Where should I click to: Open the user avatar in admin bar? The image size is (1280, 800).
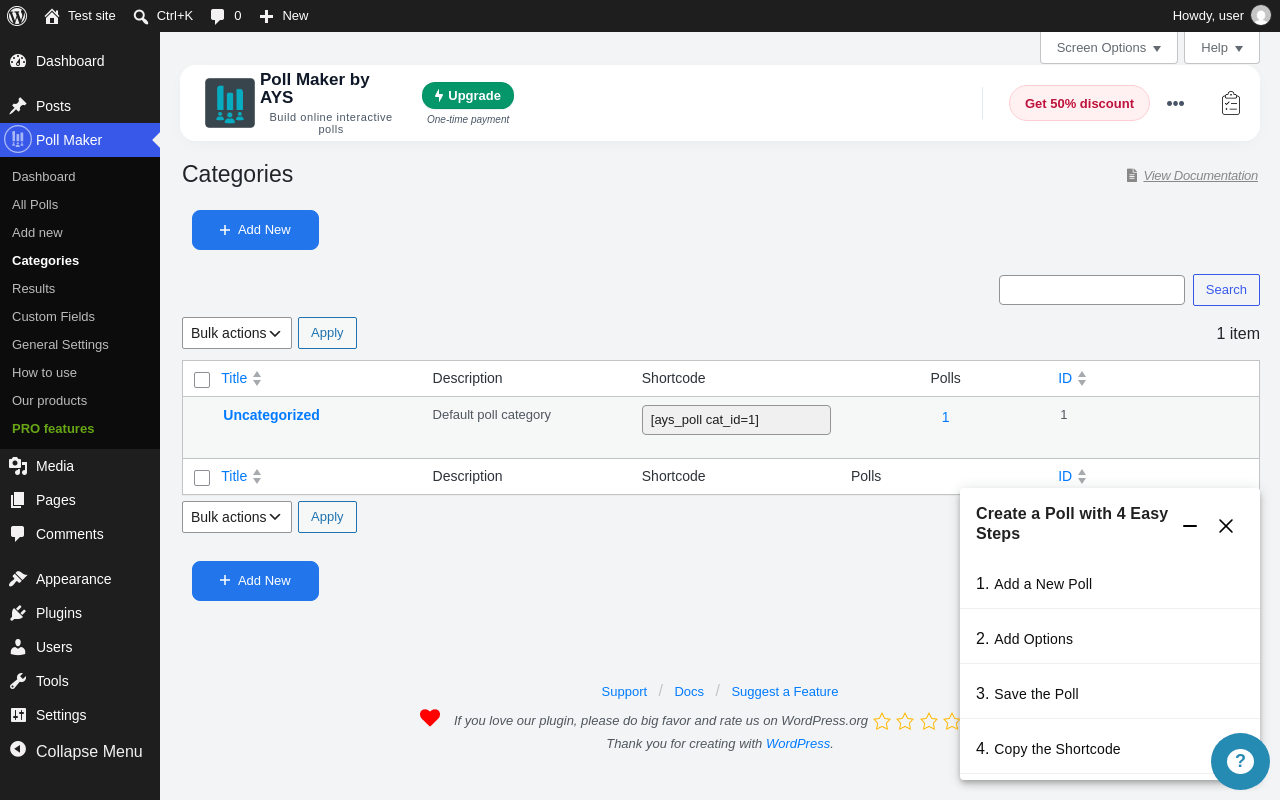(x=1261, y=16)
